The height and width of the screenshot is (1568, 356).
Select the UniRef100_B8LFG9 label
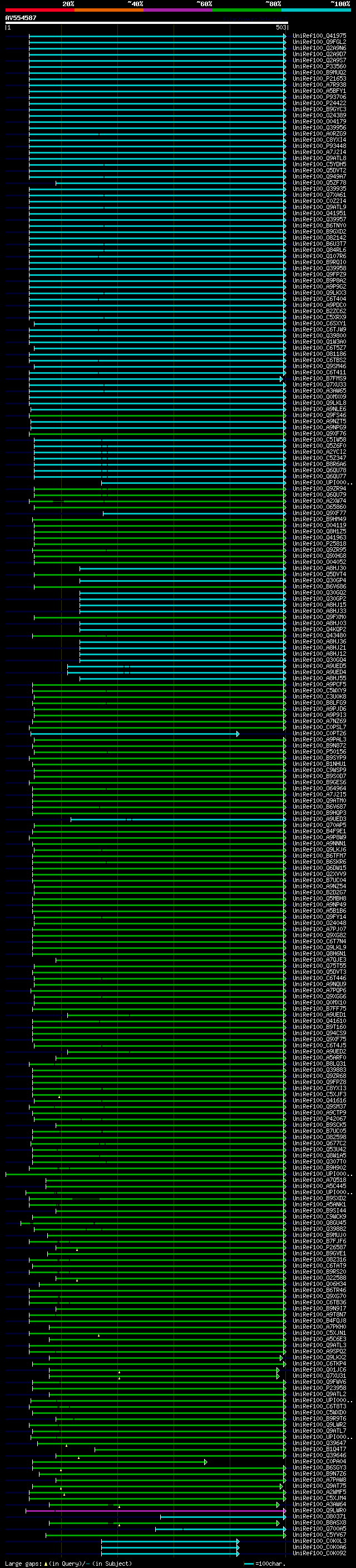319,703
